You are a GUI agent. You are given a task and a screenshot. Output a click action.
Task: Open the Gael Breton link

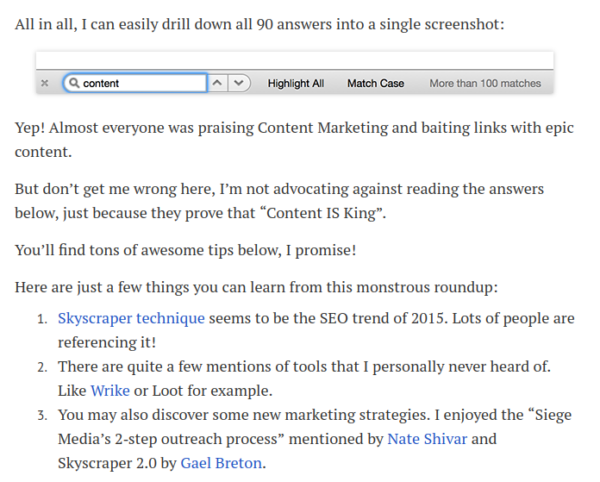point(221,463)
